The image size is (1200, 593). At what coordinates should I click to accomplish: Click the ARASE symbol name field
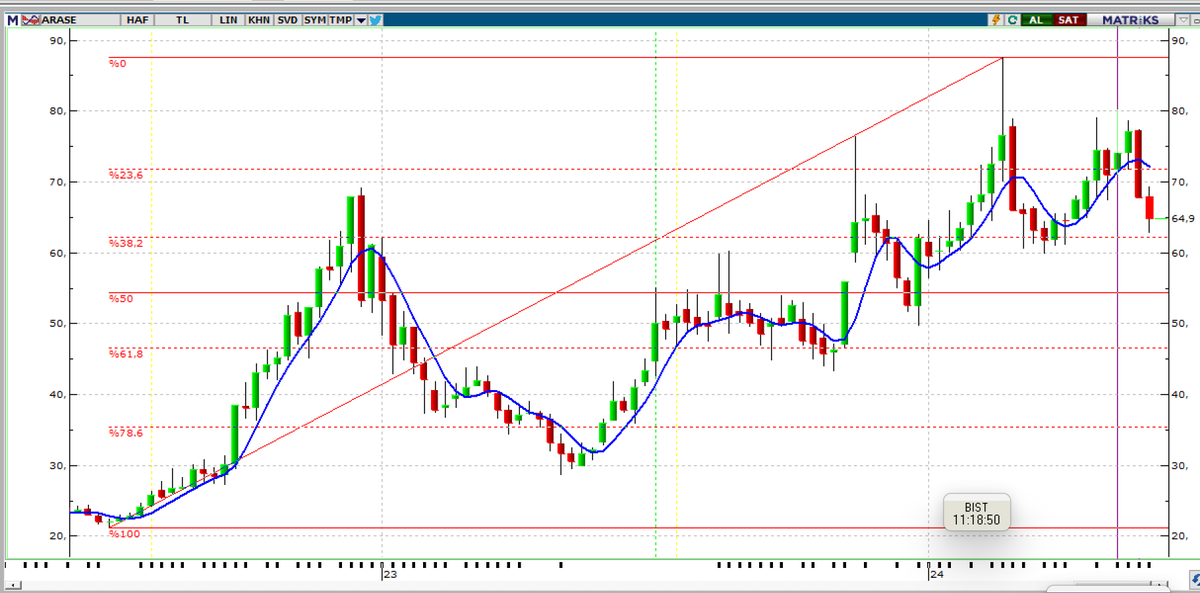coord(80,20)
